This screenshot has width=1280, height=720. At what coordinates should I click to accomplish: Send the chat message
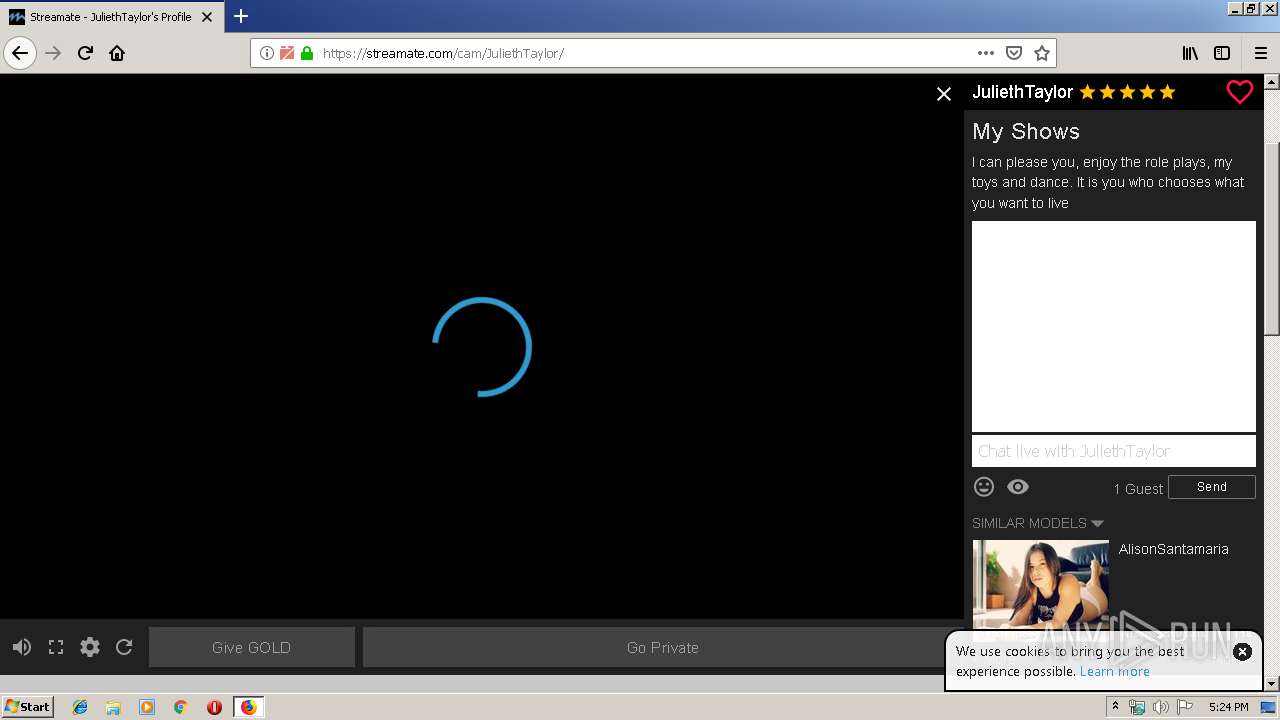click(x=1212, y=487)
